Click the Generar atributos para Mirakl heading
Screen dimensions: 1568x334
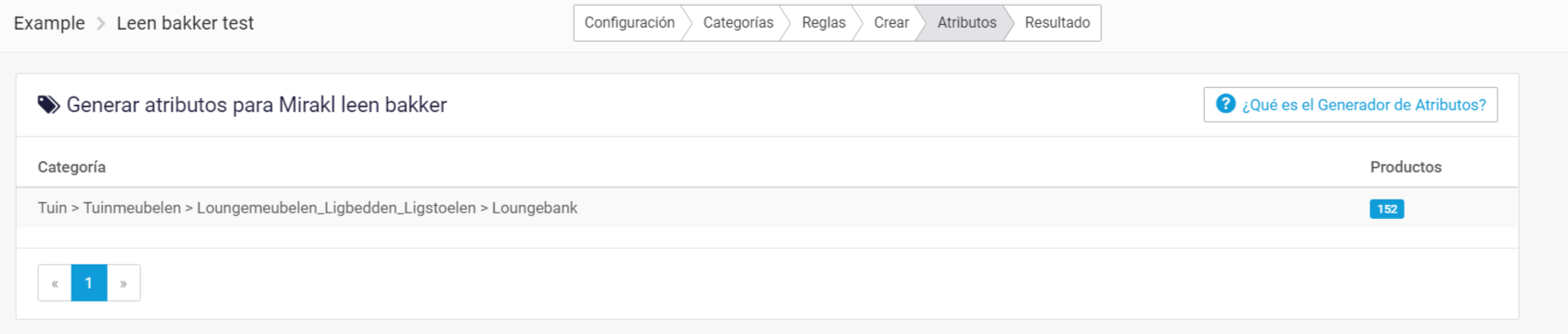(x=256, y=105)
